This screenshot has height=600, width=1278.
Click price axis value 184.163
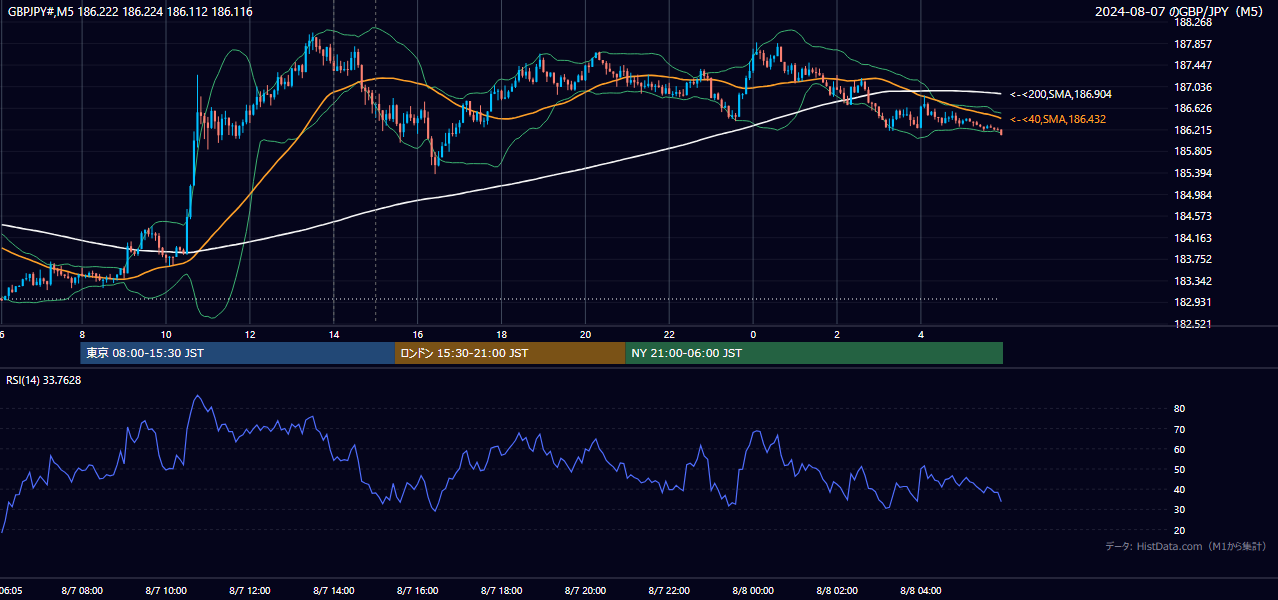[1193, 238]
